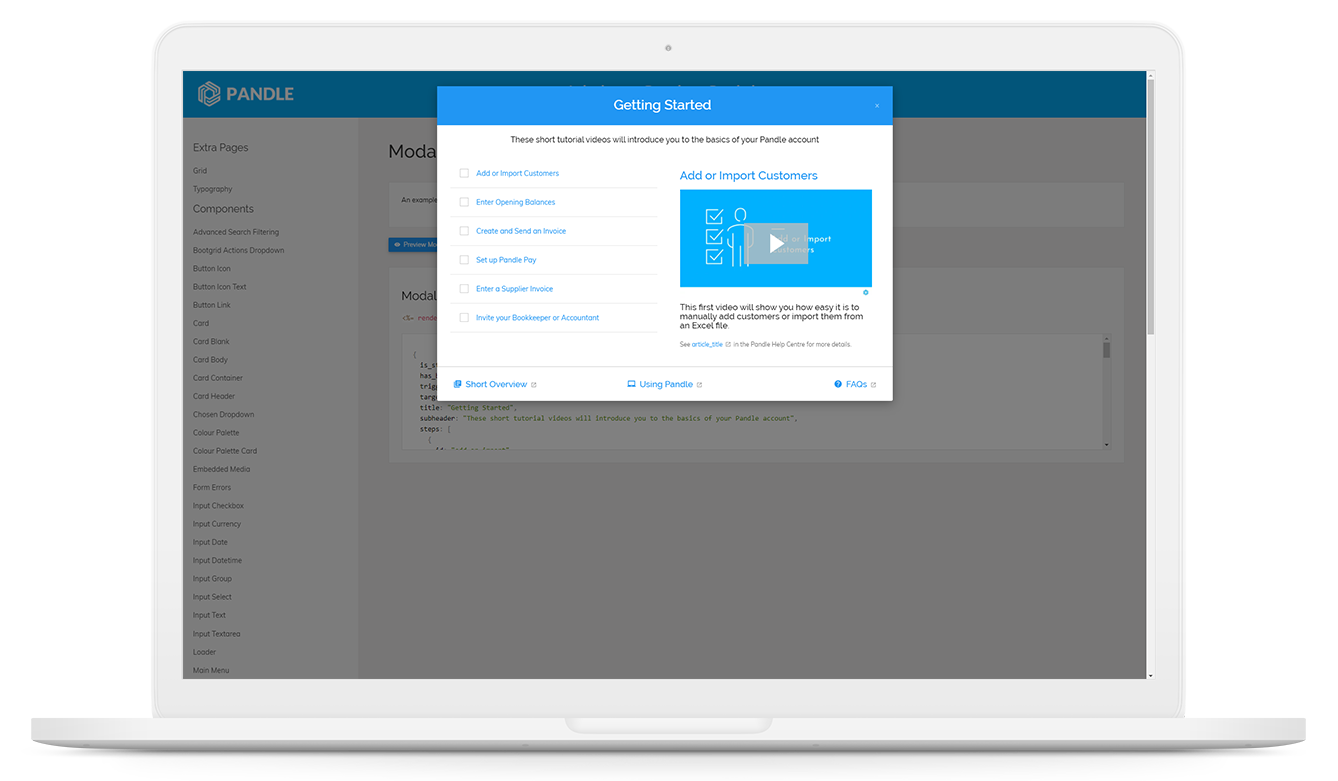Open the Short Overview link
The width and height of the screenshot is (1338, 781).
pyautogui.click(x=496, y=384)
